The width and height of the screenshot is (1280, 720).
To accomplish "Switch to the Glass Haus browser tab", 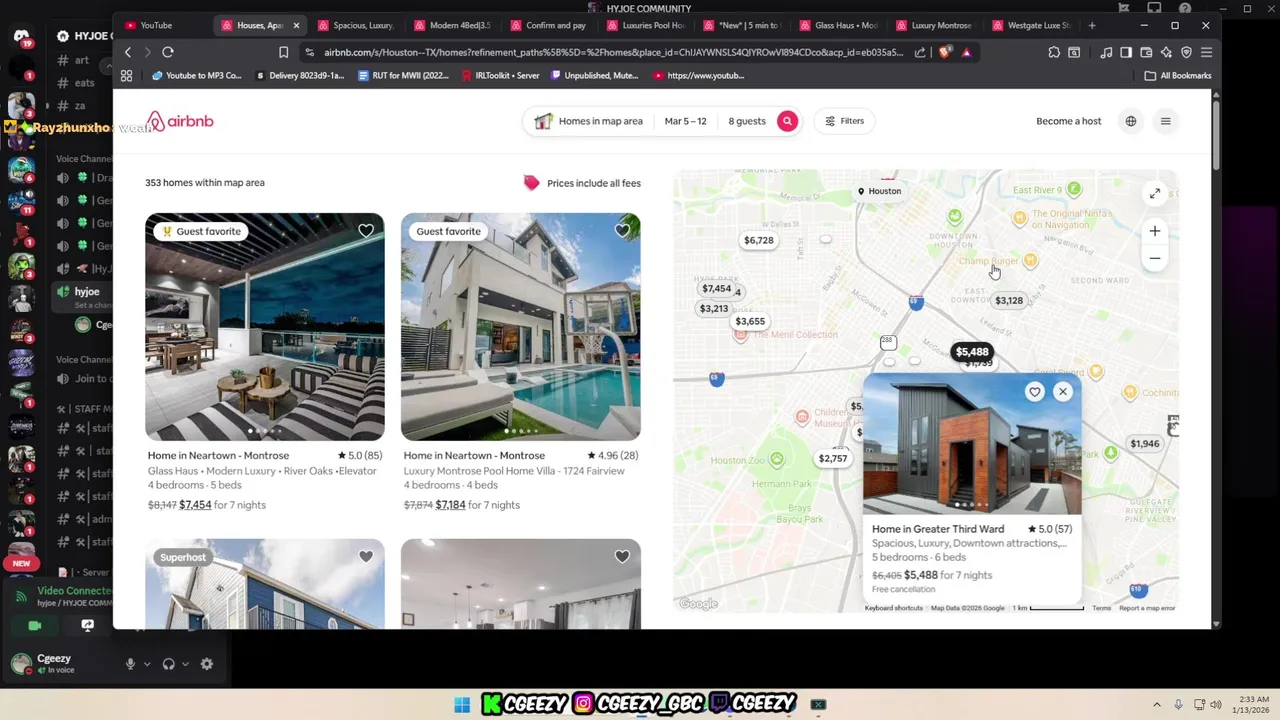I will click(840, 25).
